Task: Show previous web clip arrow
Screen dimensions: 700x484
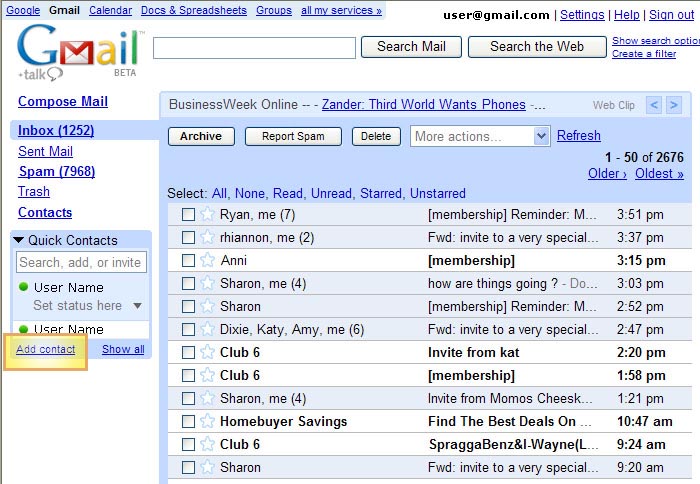Action: tap(654, 105)
